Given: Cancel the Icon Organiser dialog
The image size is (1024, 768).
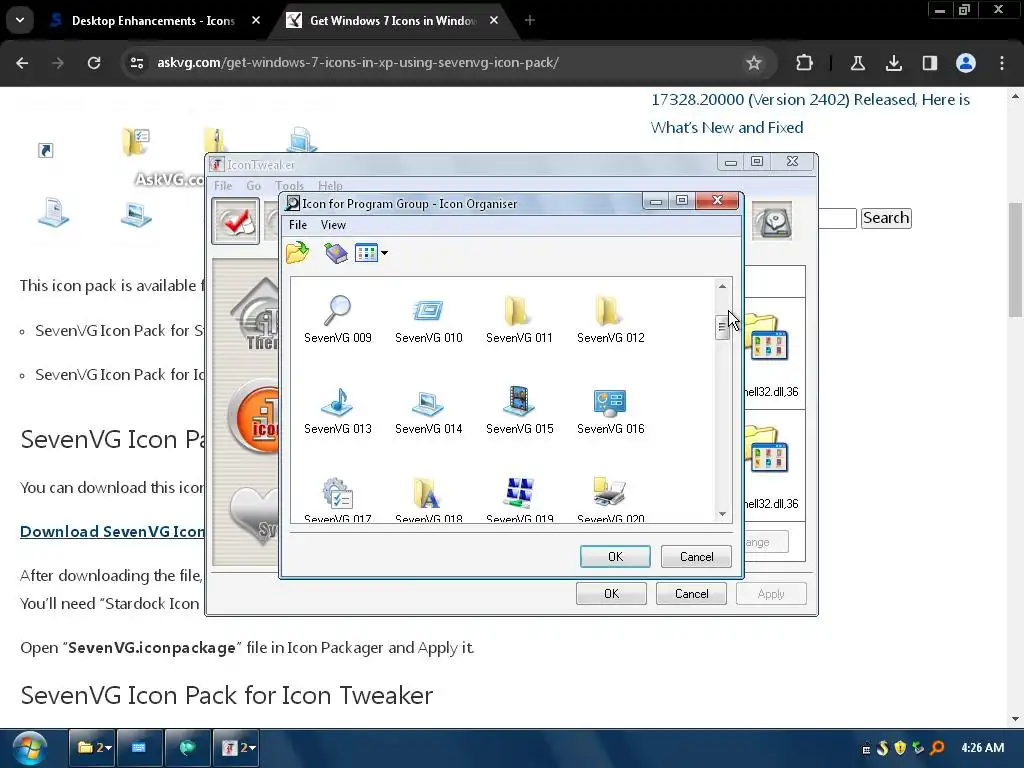Looking at the screenshot, I should 696,556.
